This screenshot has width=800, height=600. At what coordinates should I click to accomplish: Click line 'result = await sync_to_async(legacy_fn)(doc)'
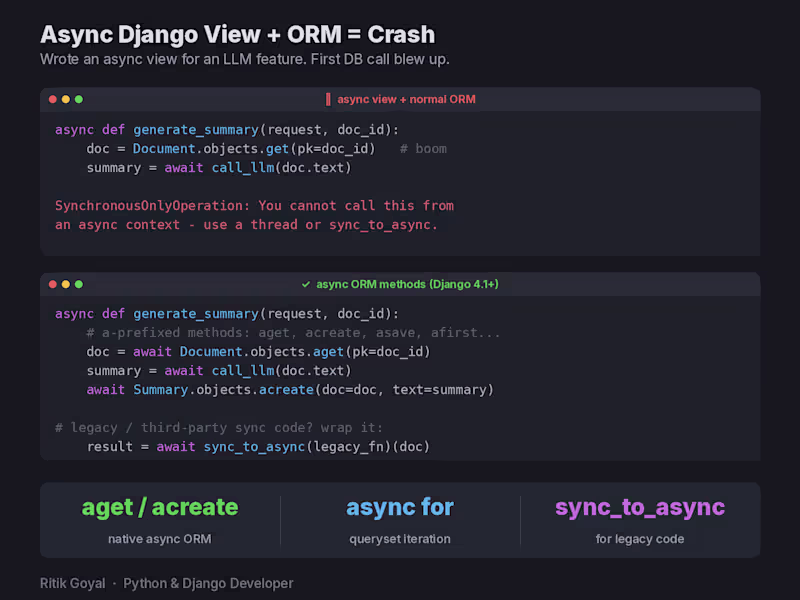(x=258, y=447)
